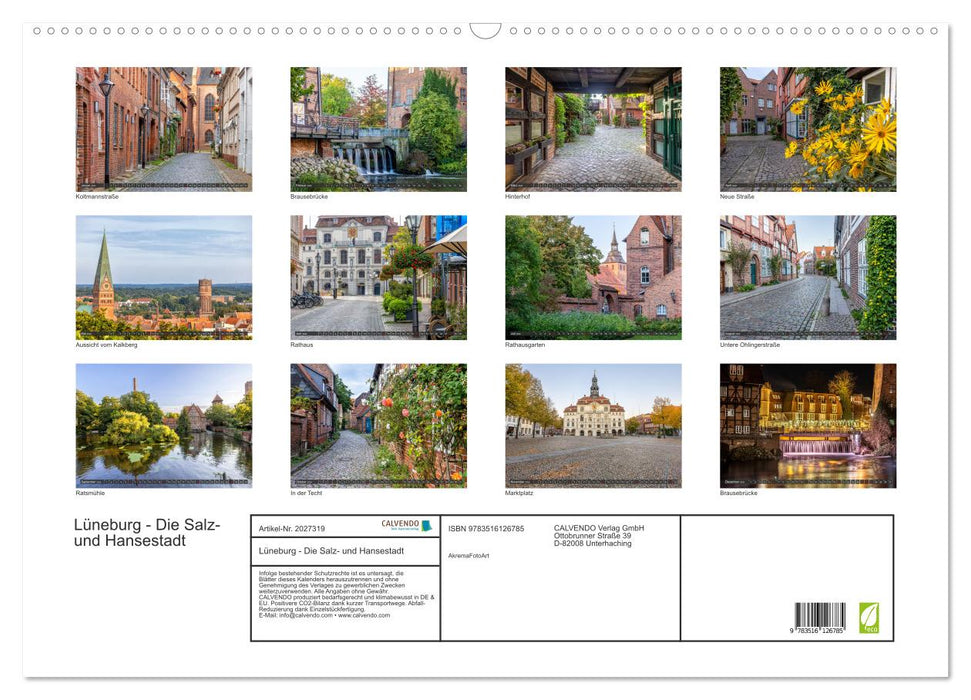Click the Neue Straße flower photo
971x700 pixels.
pyautogui.click(x=806, y=128)
